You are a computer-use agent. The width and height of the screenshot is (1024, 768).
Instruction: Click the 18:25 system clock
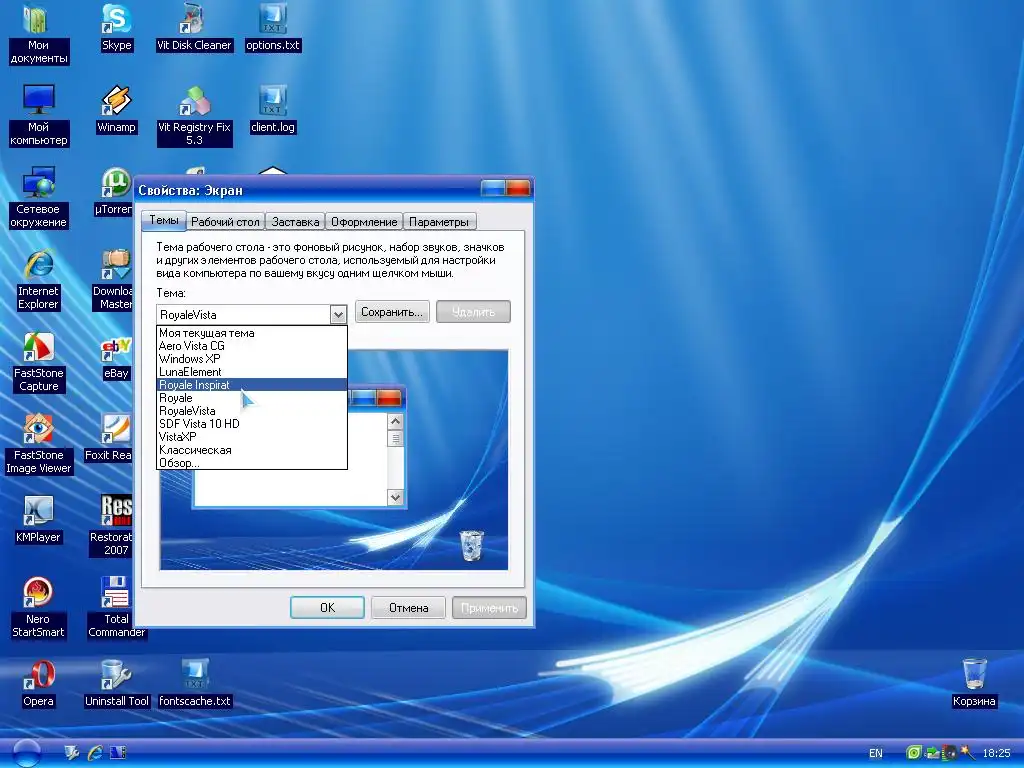tap(996, 754)
